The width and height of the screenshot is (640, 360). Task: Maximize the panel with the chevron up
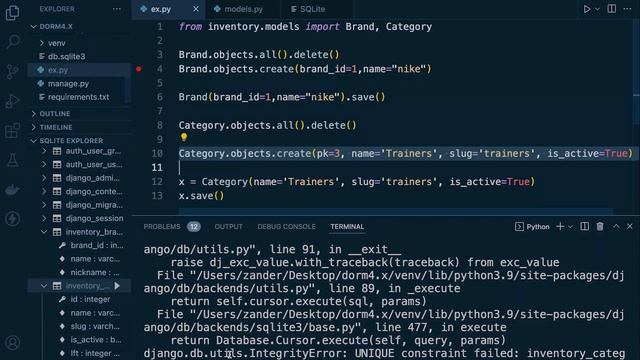(x=616, y=227)
